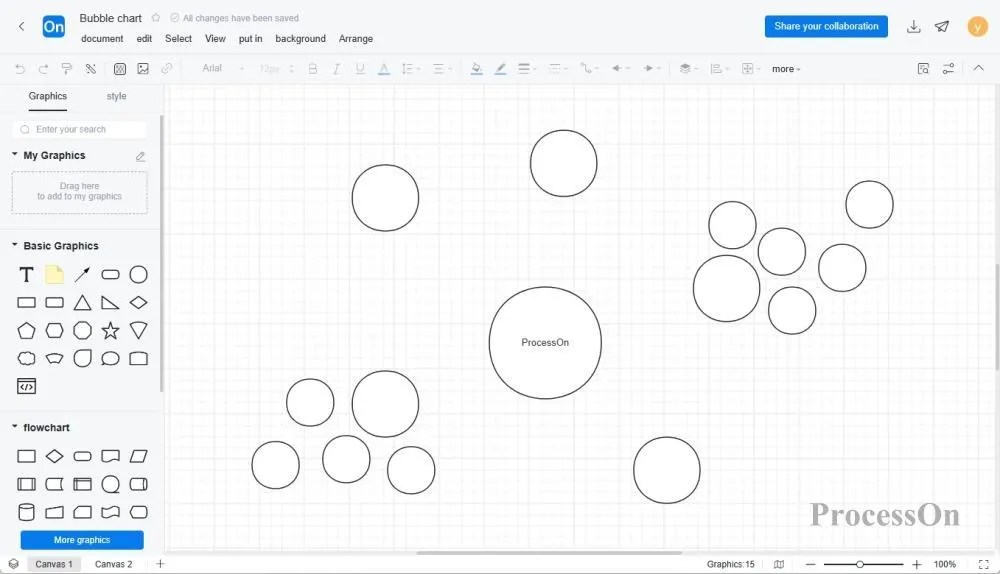Collapse the toolbar with up chevron
Image resolution: width=1000 pixels, height=574 pixels.
click(x=978, y=68)
